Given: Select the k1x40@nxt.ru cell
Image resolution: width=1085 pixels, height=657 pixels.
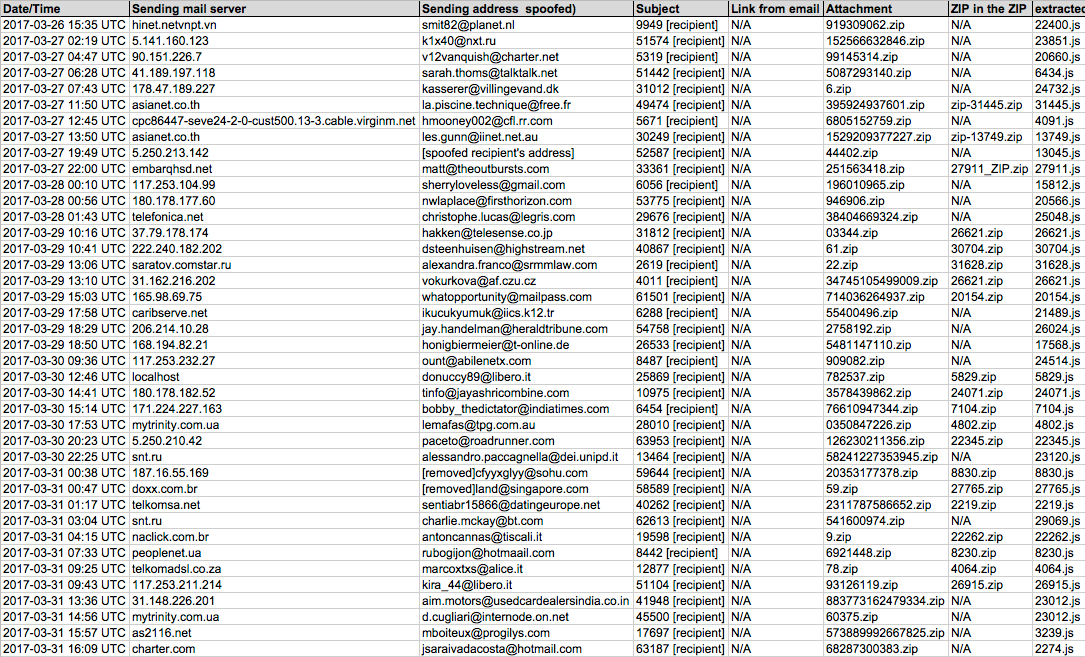Looking at the screenshot, I should 526,41.
